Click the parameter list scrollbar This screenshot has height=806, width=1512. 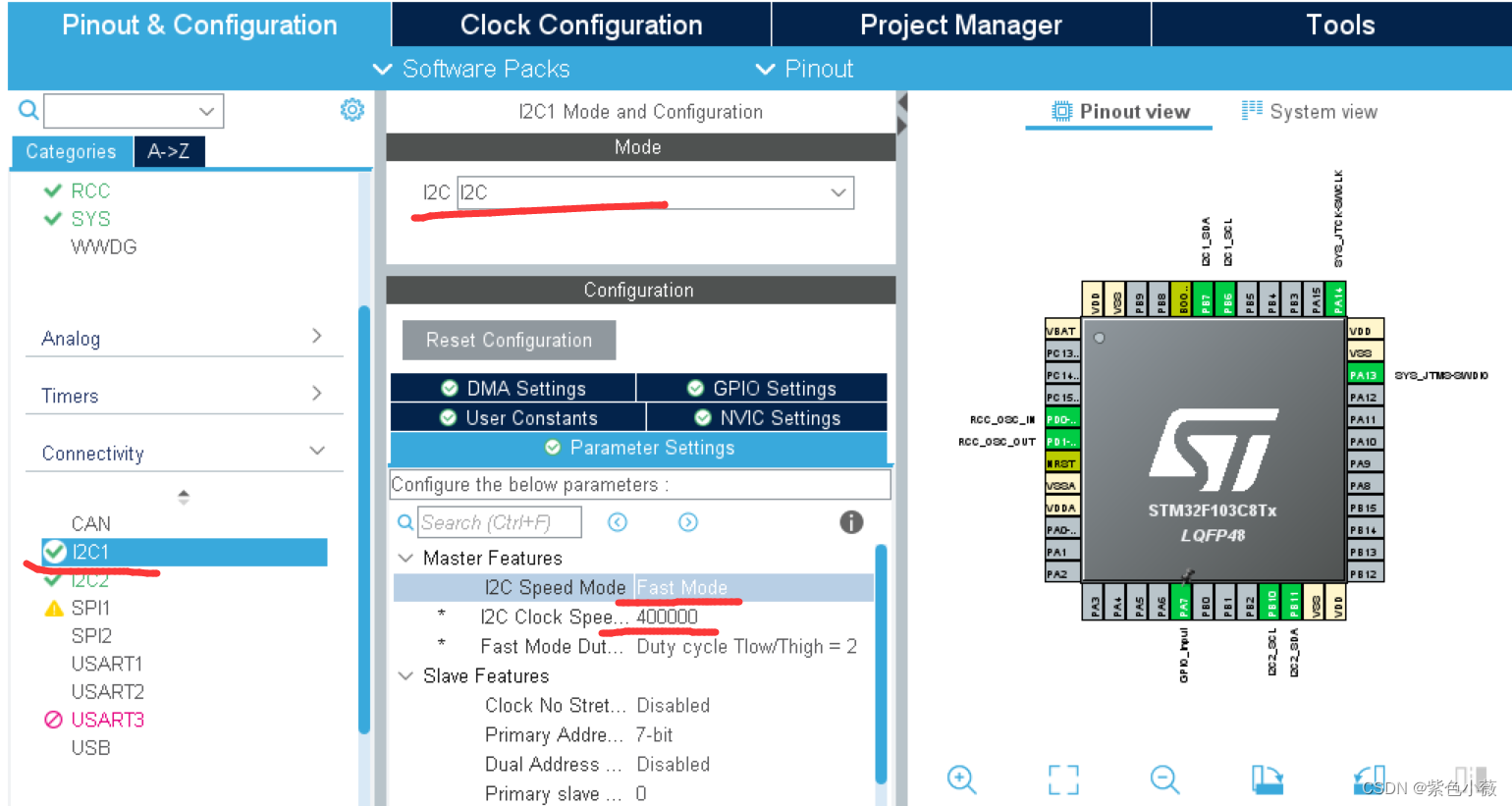pos(881,664)
